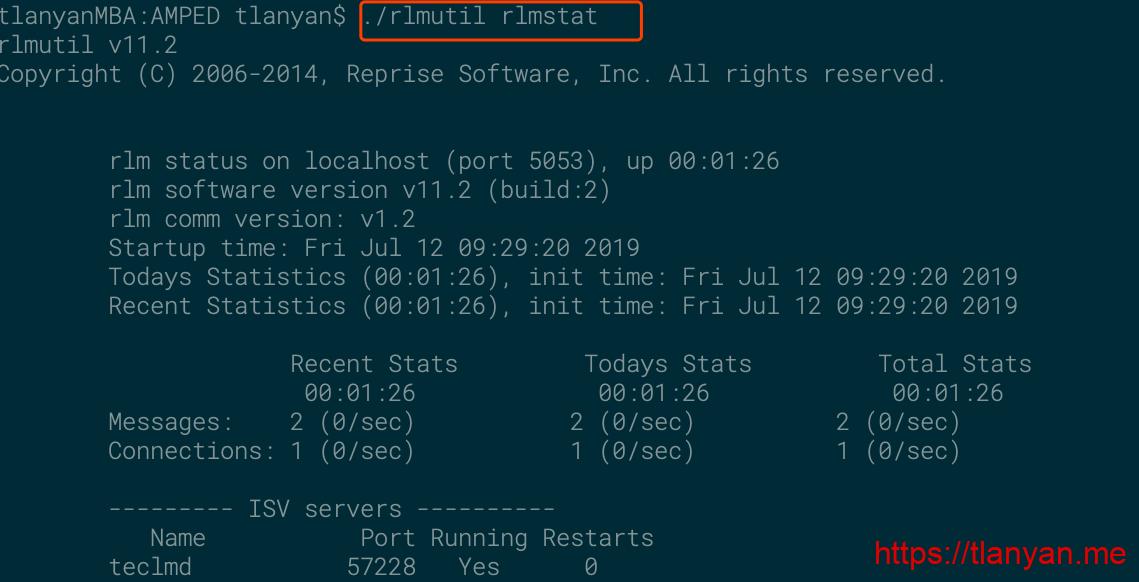Click the Recent Stats column header
The height and width of the screenshot is (582, 1139).
[x=373, y=364]
